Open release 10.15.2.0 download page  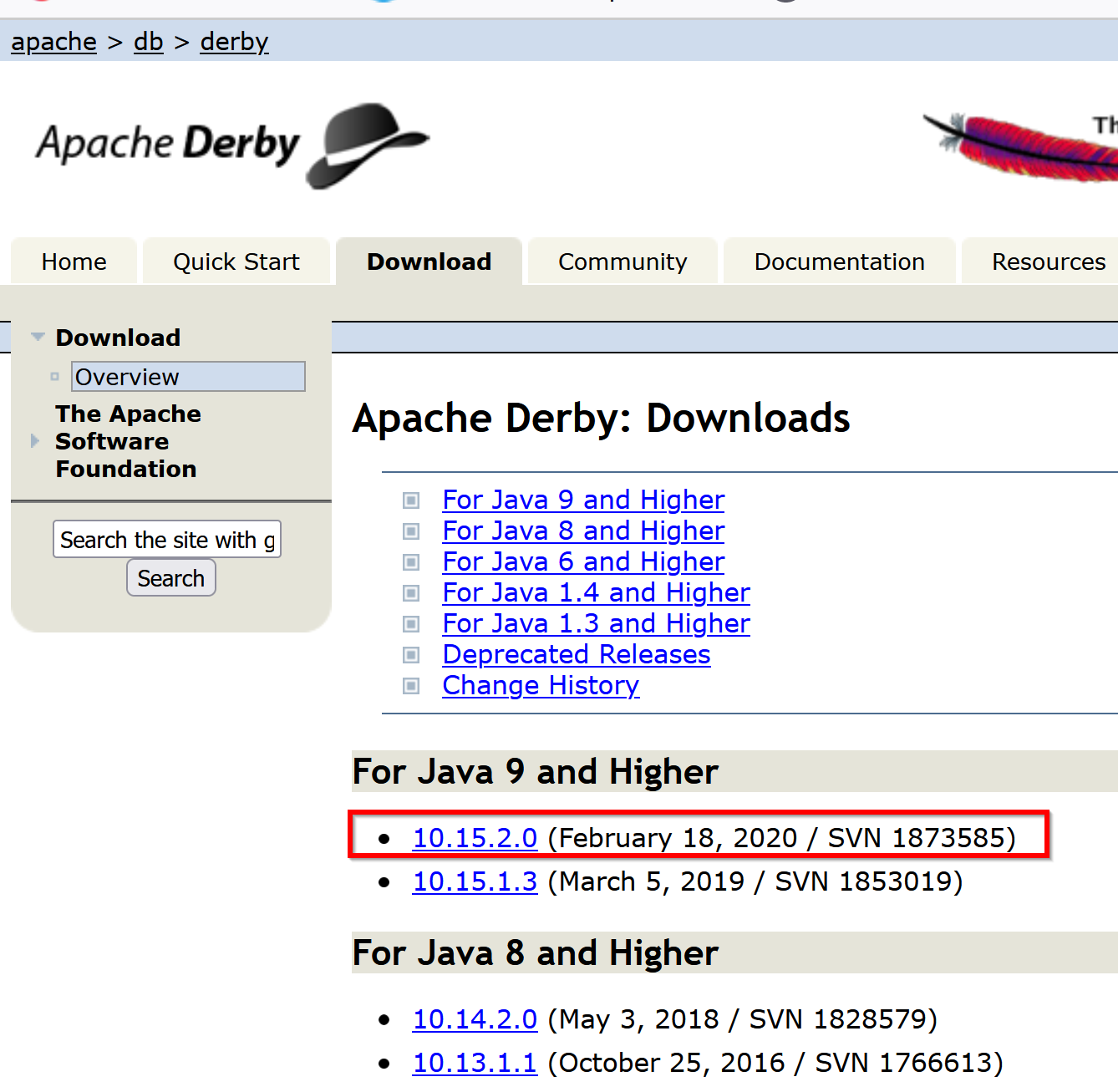tap(475, 838)
